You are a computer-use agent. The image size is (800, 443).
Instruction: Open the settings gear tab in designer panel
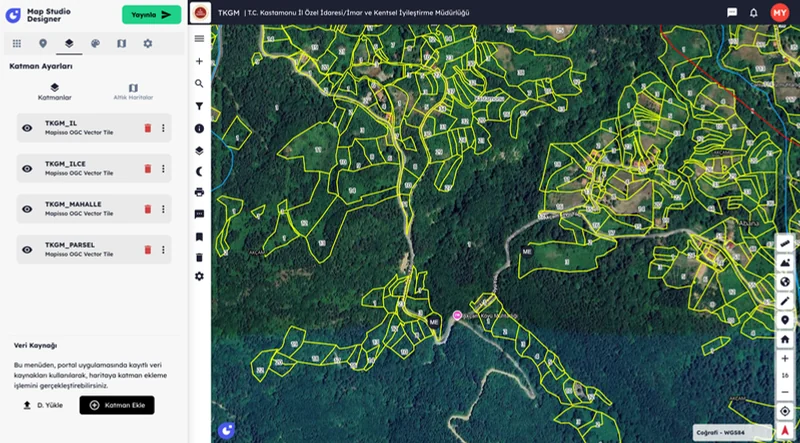(147, 43)
